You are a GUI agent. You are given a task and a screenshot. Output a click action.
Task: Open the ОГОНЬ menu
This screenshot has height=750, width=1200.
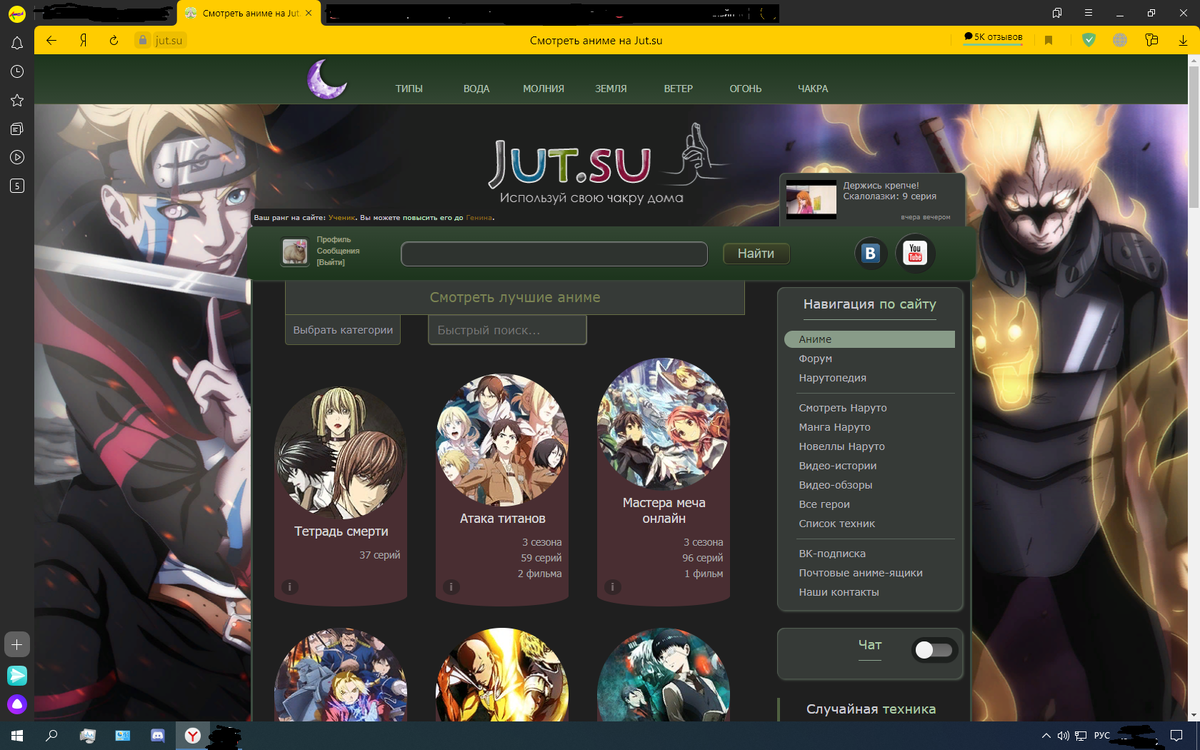(745, 89)
